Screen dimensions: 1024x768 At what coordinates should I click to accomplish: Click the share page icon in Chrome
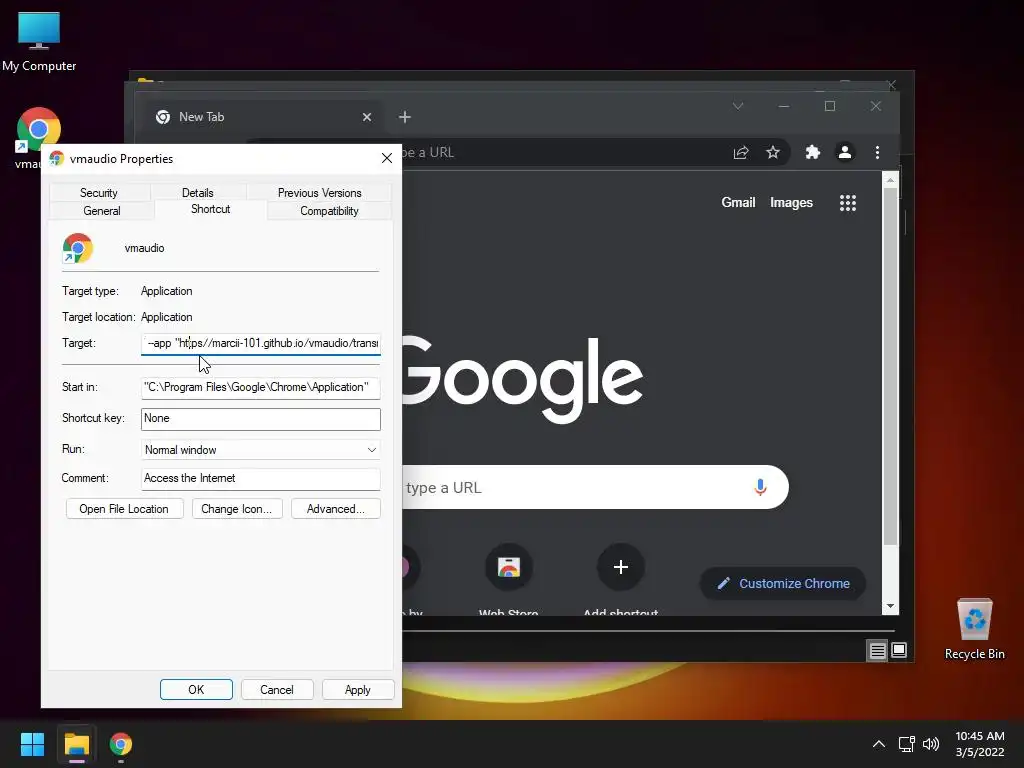click(x=741, y=152)
